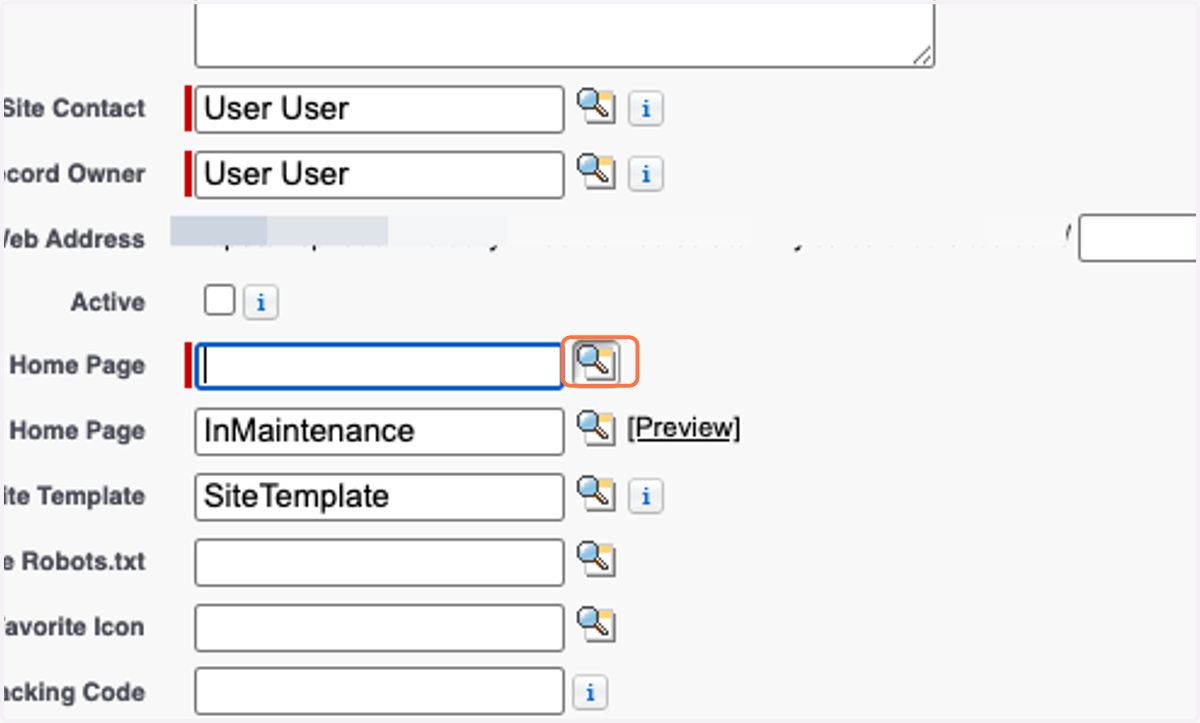Show info help next to Active checkbox
The image size is (1200, 723).
click(261, 303)
